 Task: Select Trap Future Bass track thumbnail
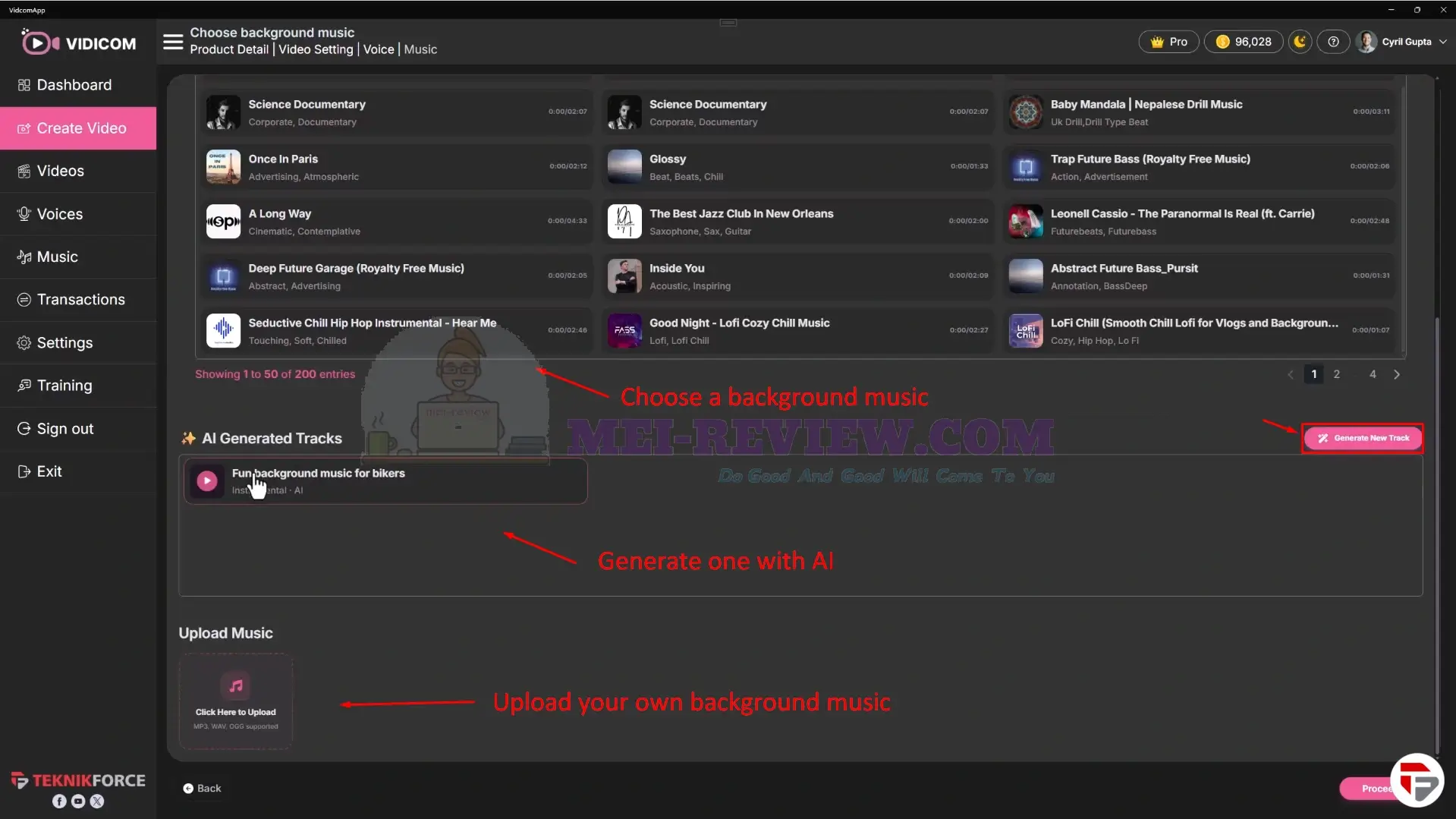pos(1026,167)
